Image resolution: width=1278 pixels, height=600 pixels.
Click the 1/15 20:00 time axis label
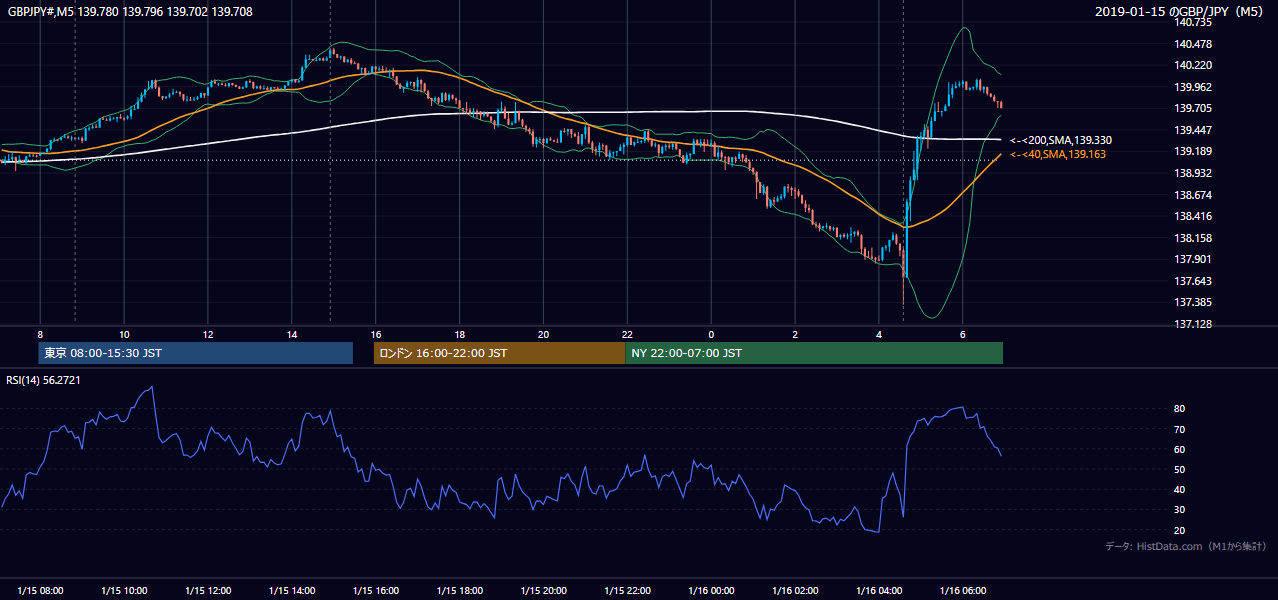coord(544,591)
